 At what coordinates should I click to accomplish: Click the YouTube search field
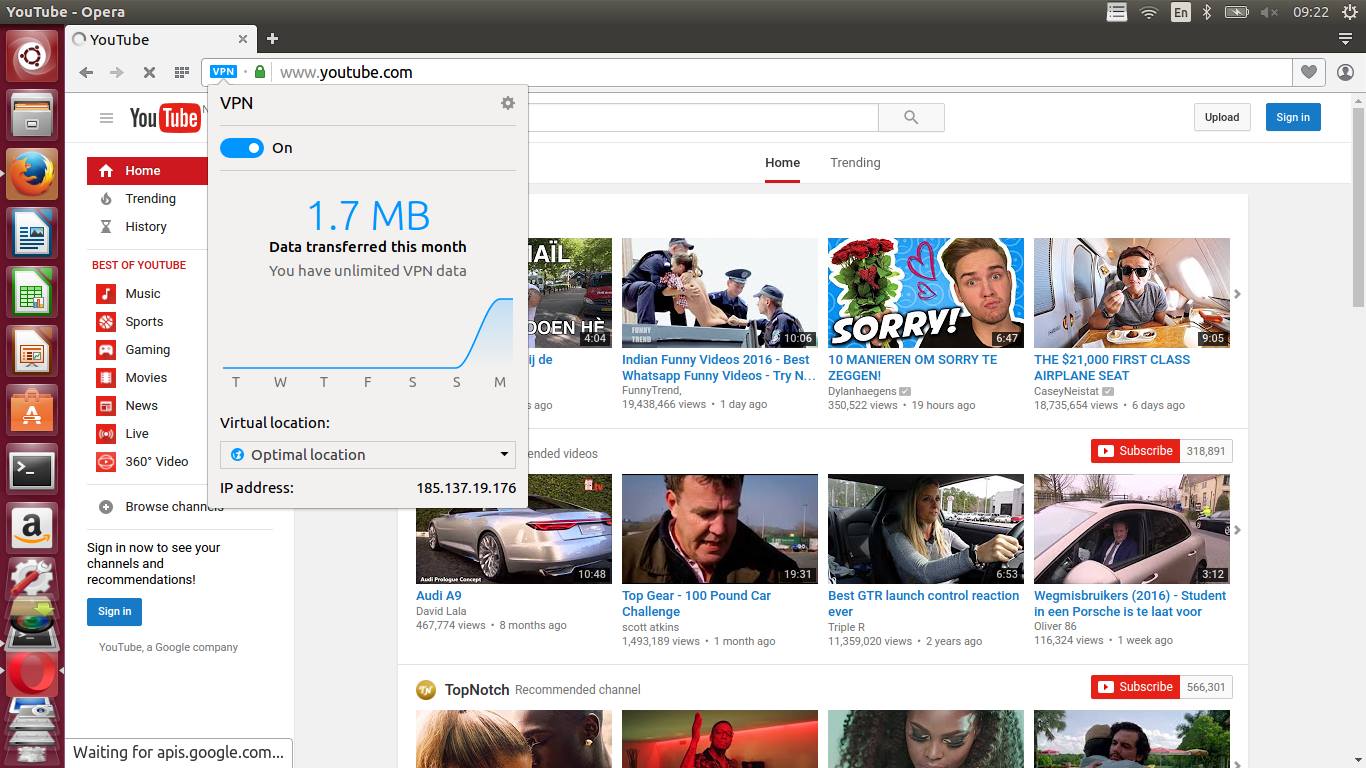702,117
